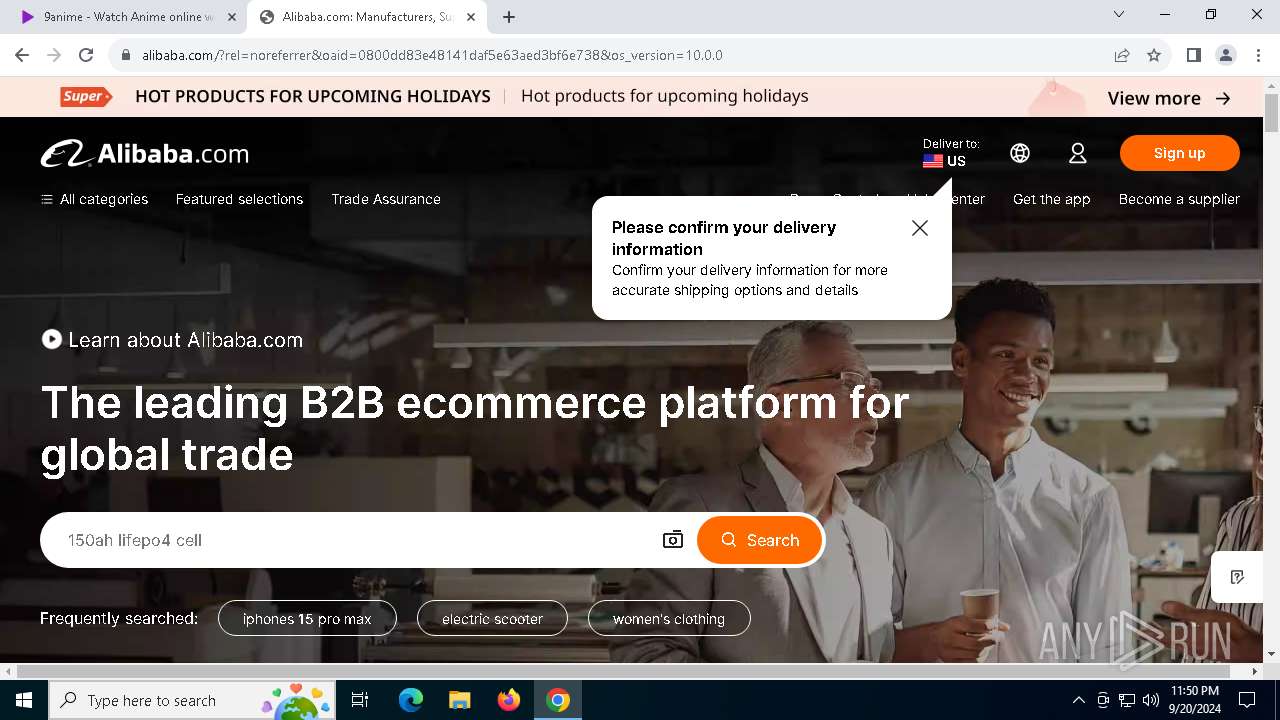Play Learn about Alibaba.com video

click(x=172, y=340)
